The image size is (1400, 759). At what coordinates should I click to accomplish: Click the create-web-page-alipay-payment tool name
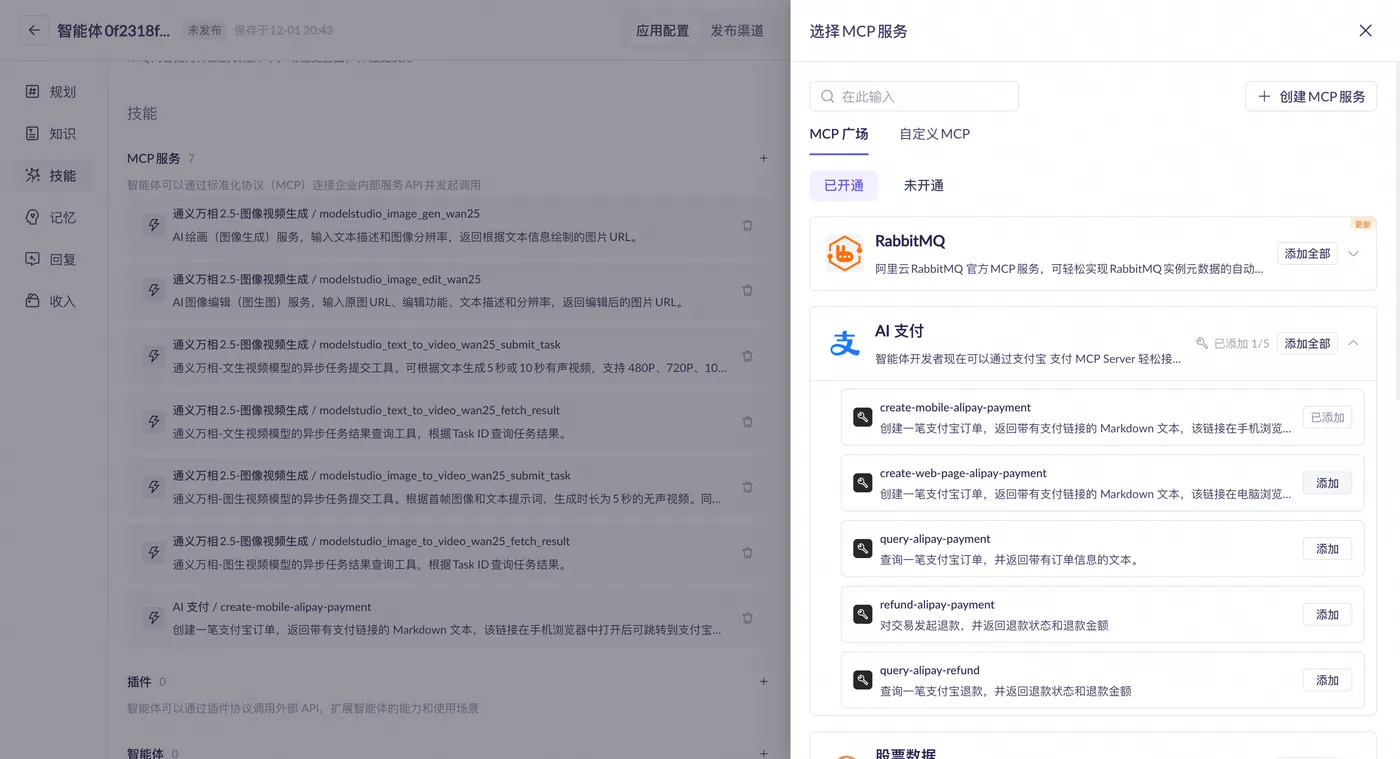coord(963,473)
